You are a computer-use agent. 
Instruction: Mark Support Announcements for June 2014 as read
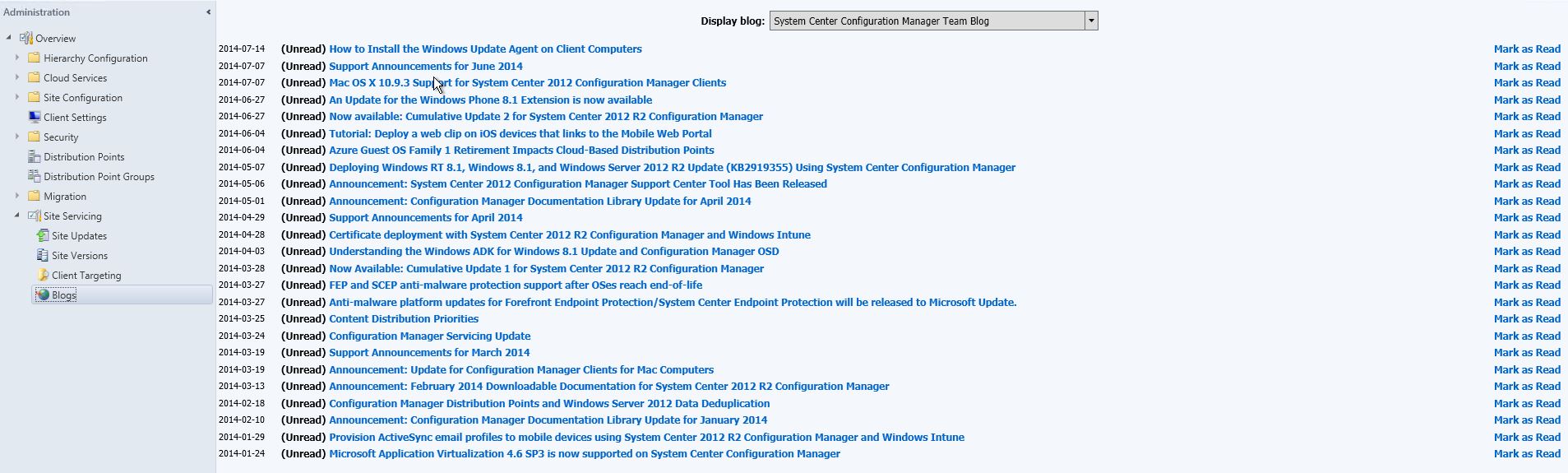tap(1527, 66)
